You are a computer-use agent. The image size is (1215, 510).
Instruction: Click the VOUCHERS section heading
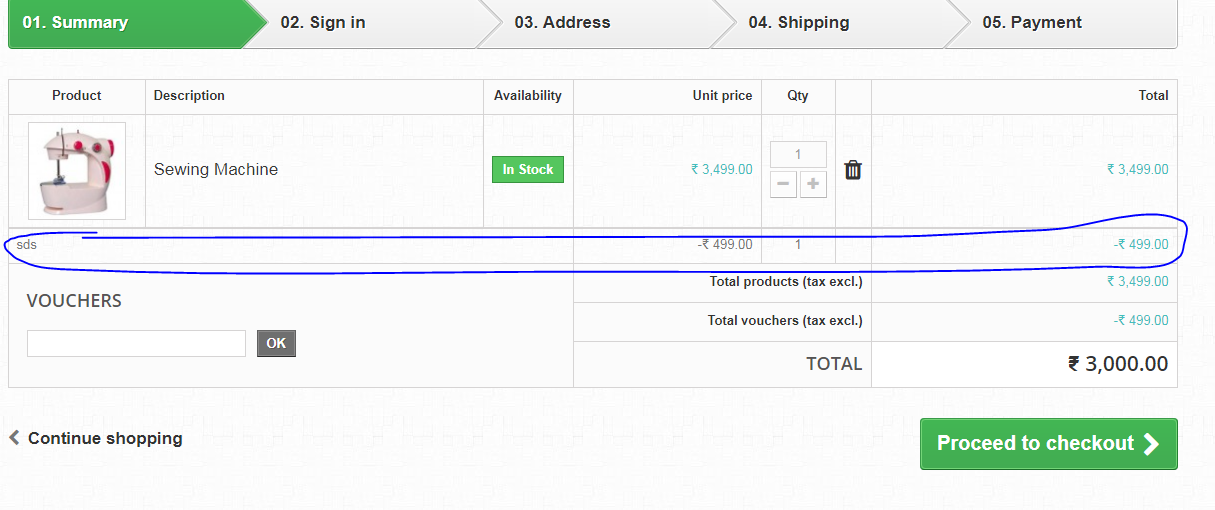click(74, 301)
